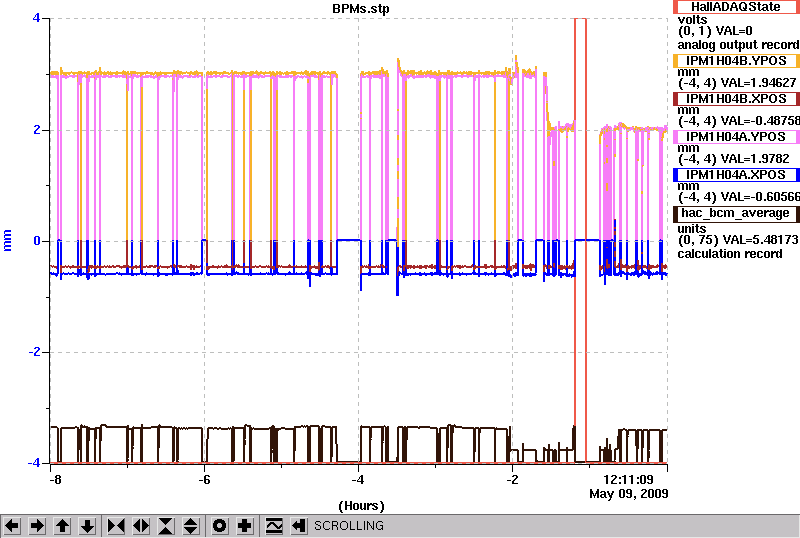Click the VAL=5.48173 readout text
This screenshot has height=538, width=800.
point(759,240)
